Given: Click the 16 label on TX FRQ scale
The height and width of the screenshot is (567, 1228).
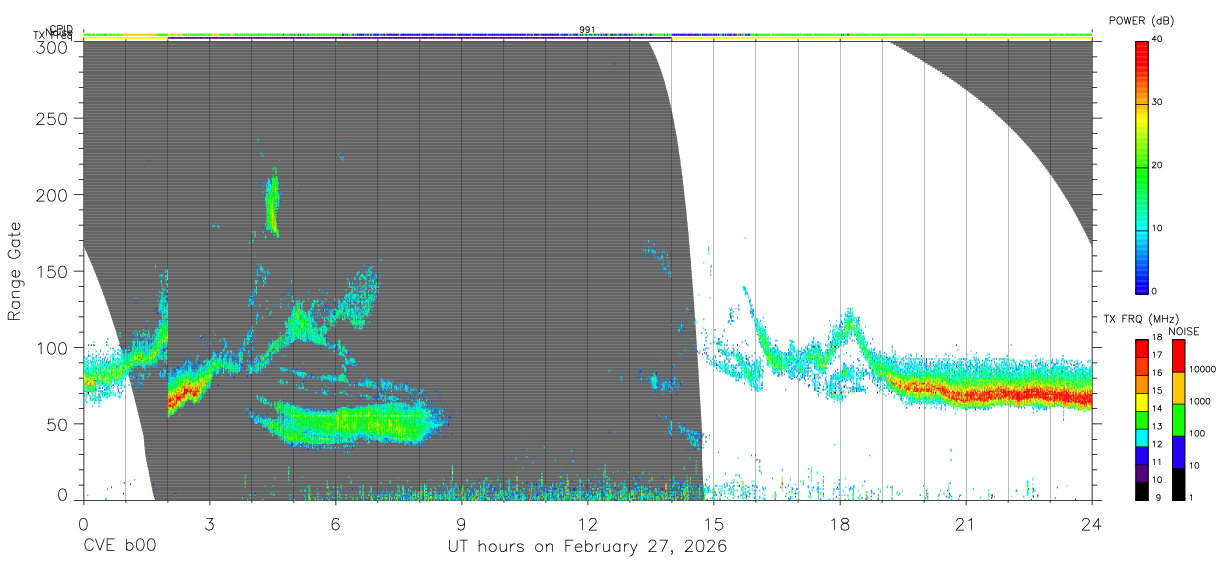Looking at the screenshot, I should coord(1157,373).
